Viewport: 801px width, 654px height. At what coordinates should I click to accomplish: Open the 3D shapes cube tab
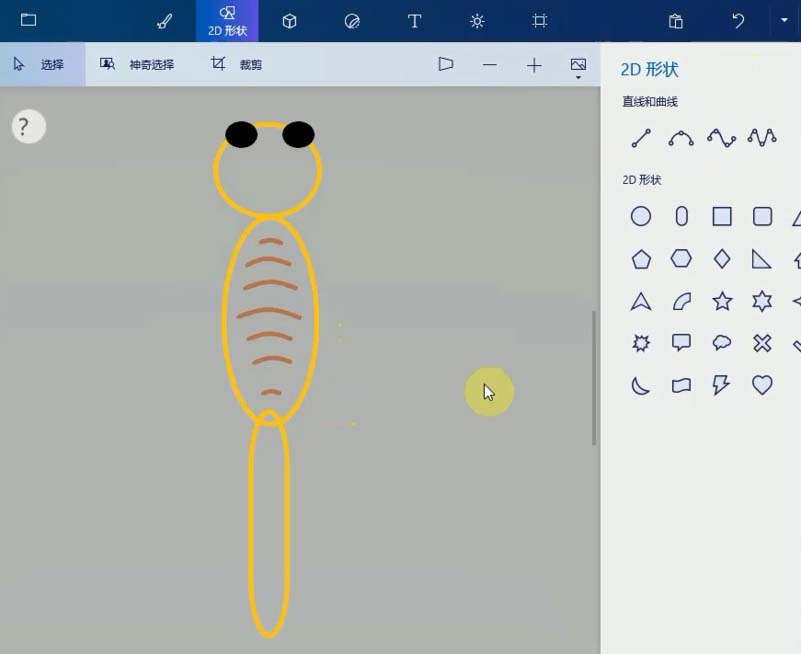point(290,21)
